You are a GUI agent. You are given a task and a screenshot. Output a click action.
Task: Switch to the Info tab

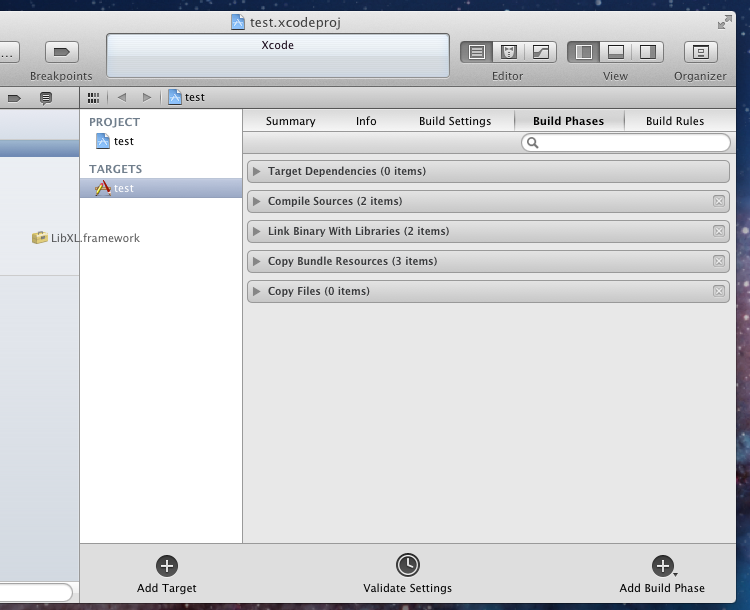coord(366,121)
